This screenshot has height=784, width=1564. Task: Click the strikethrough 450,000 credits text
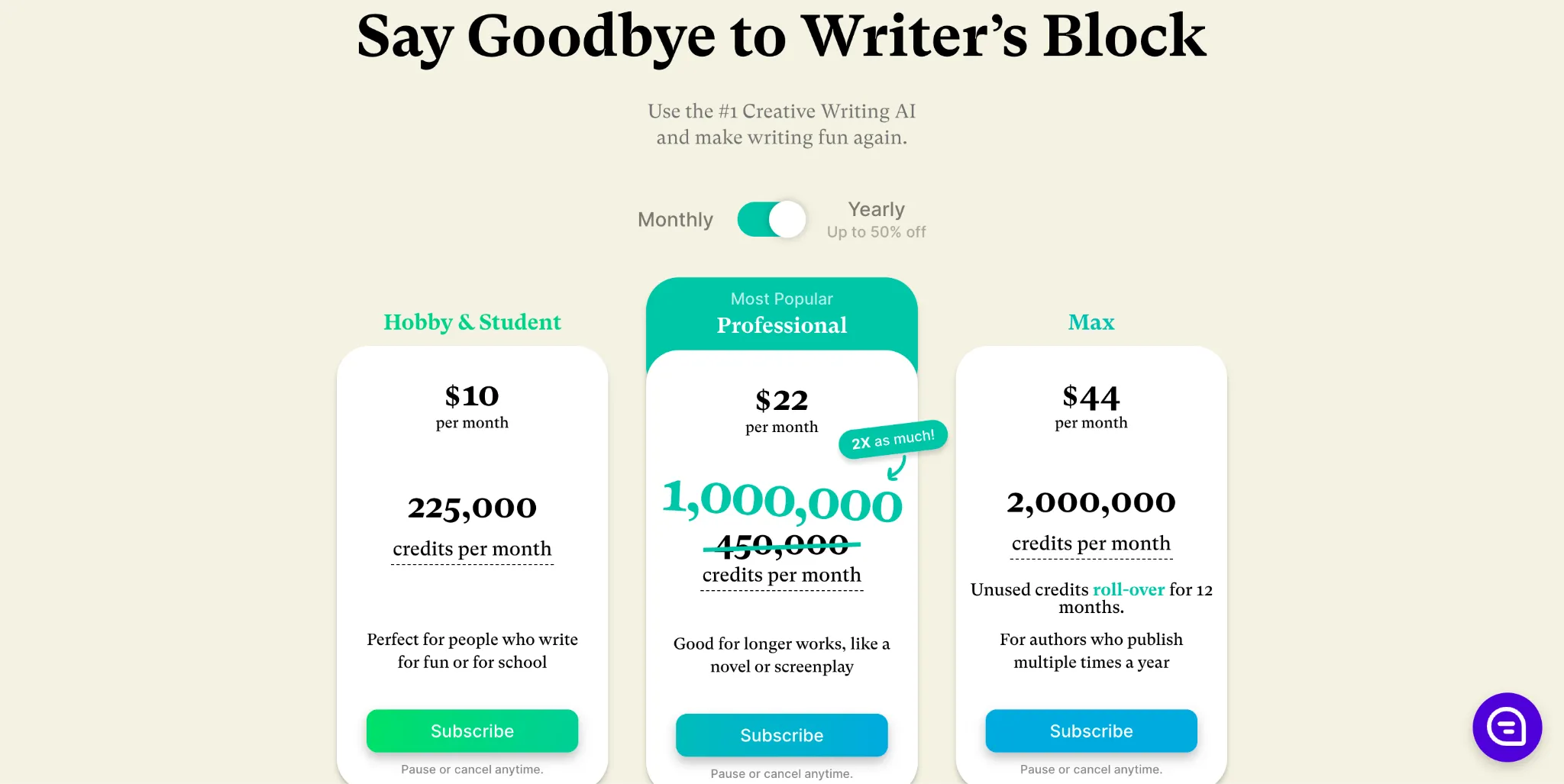click(x=781, y=544)
